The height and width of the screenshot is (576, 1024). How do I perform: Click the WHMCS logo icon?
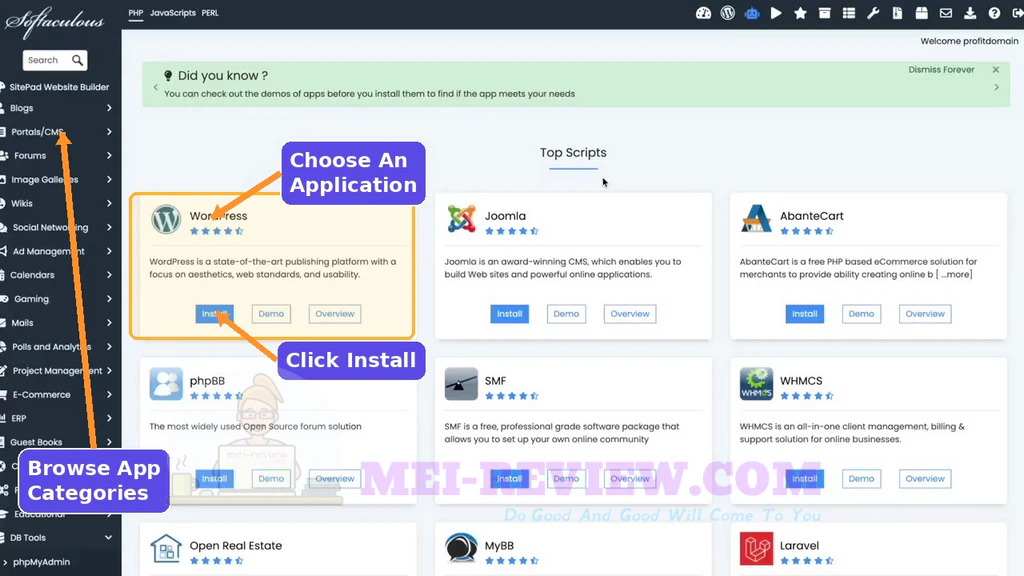click(756, 383)
